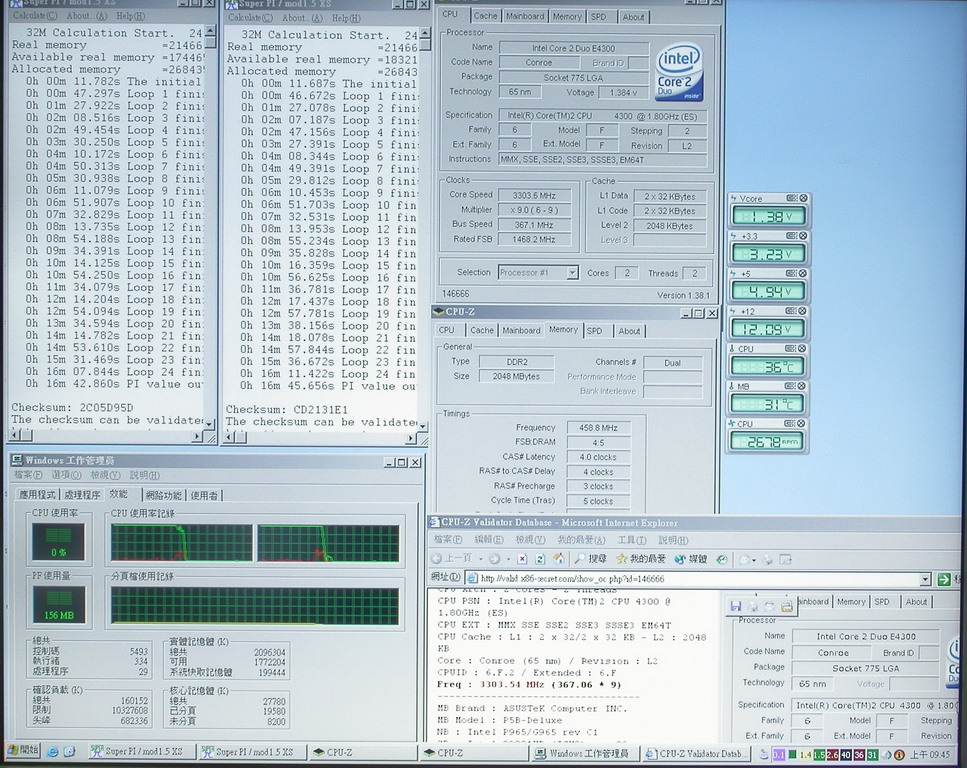Click the green Go arrow beside address bar

click(x=944, y=579)
